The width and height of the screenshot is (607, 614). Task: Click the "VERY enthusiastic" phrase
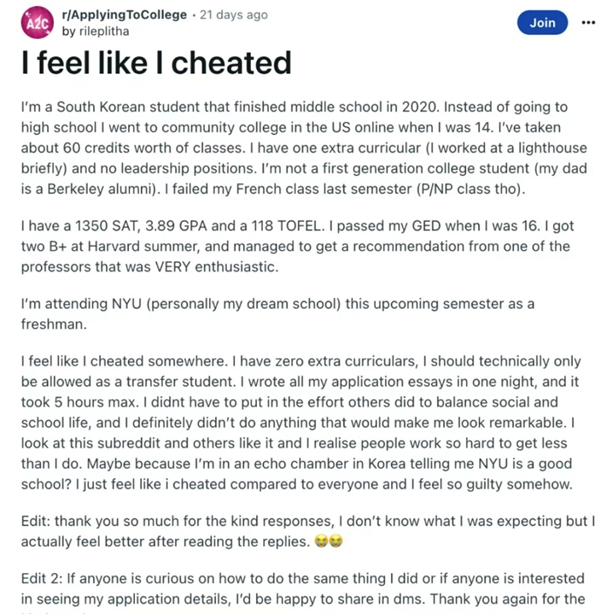point(217,267)
